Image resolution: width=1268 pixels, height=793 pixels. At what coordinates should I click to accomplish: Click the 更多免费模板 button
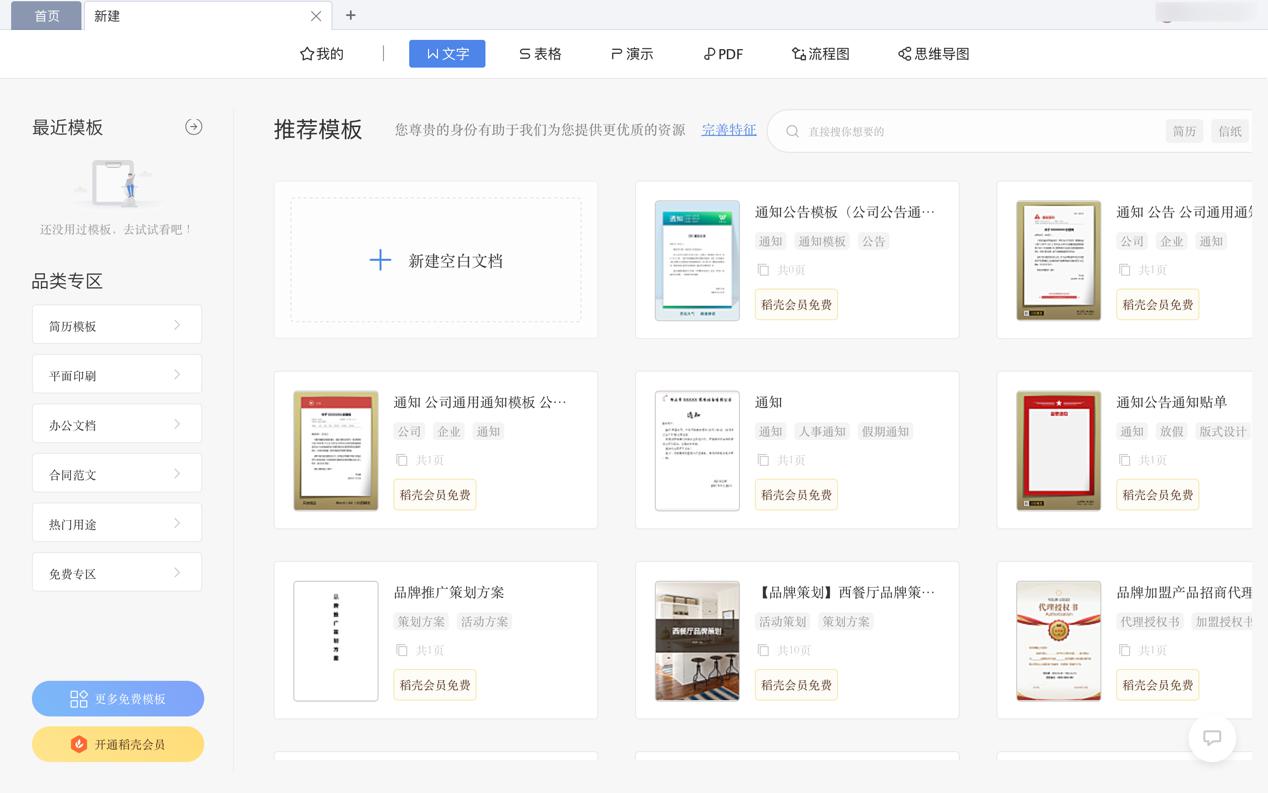pyautogui.click(x=118, y=699)
